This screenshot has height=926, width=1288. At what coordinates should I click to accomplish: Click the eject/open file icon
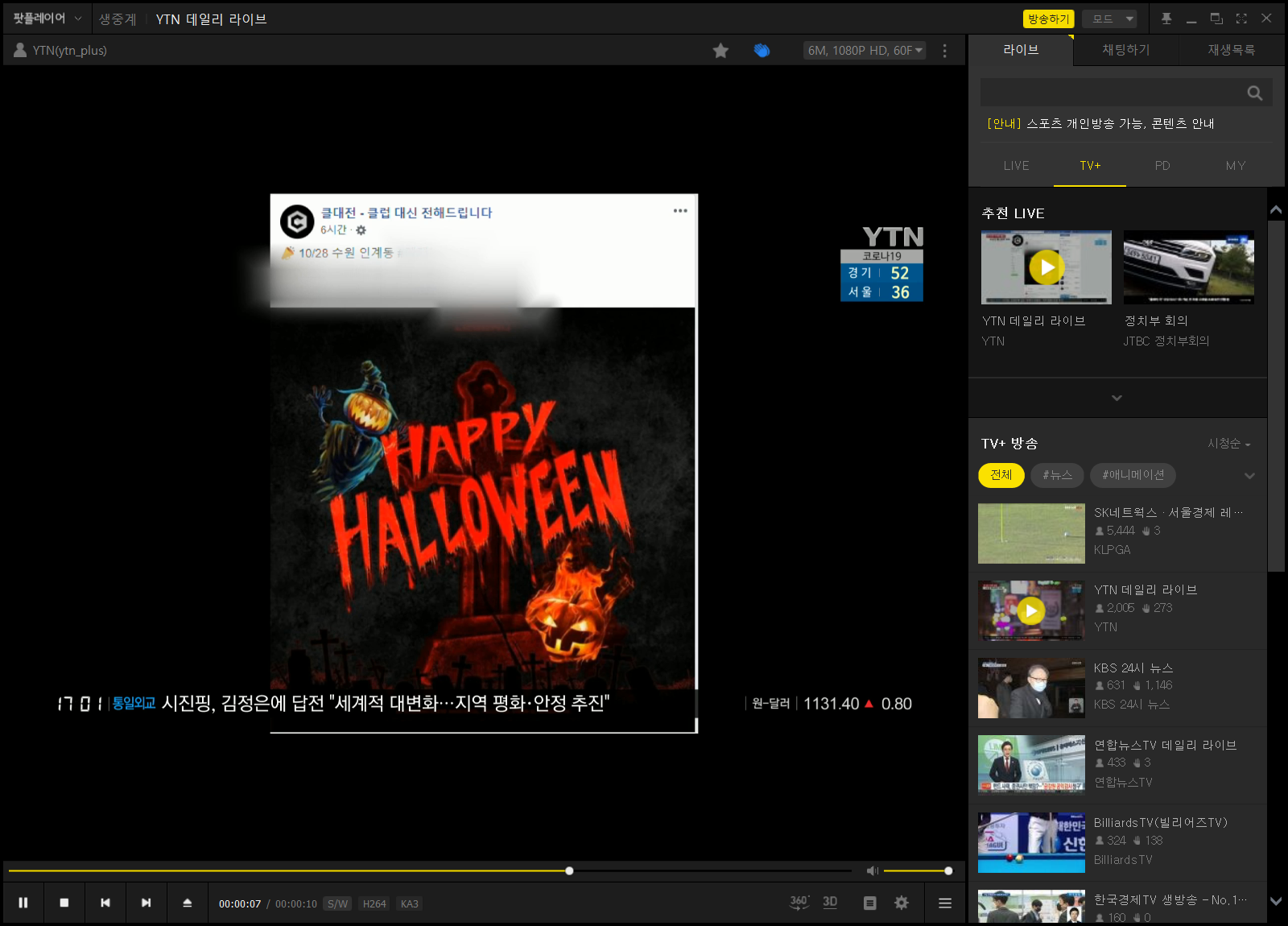188,903
